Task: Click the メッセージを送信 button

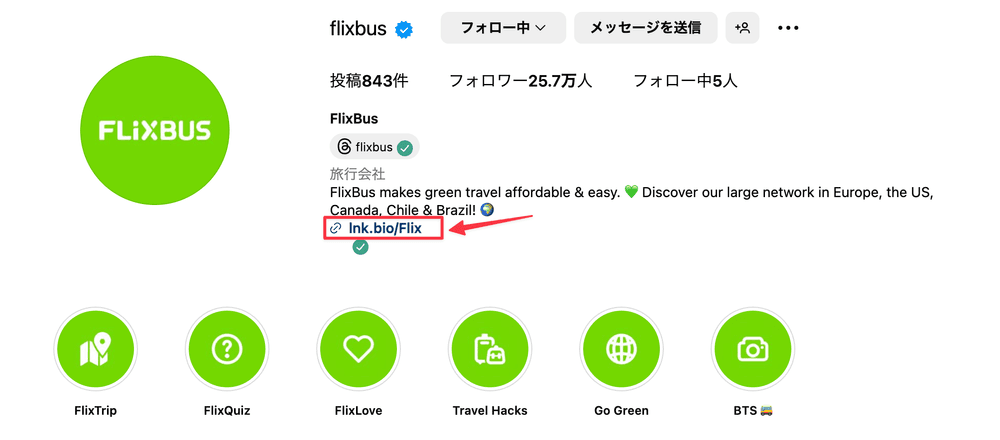Action: pos(645,28)
